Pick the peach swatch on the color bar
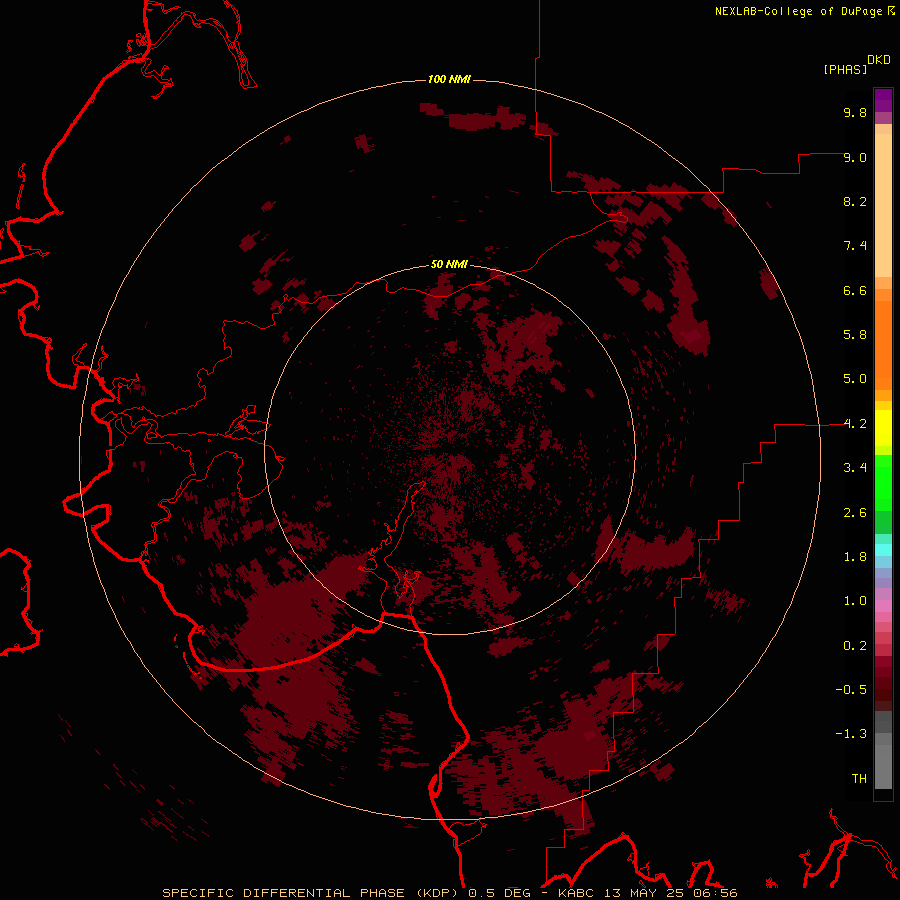This screenshot has width=900, height=900. (x=883, y=205)
